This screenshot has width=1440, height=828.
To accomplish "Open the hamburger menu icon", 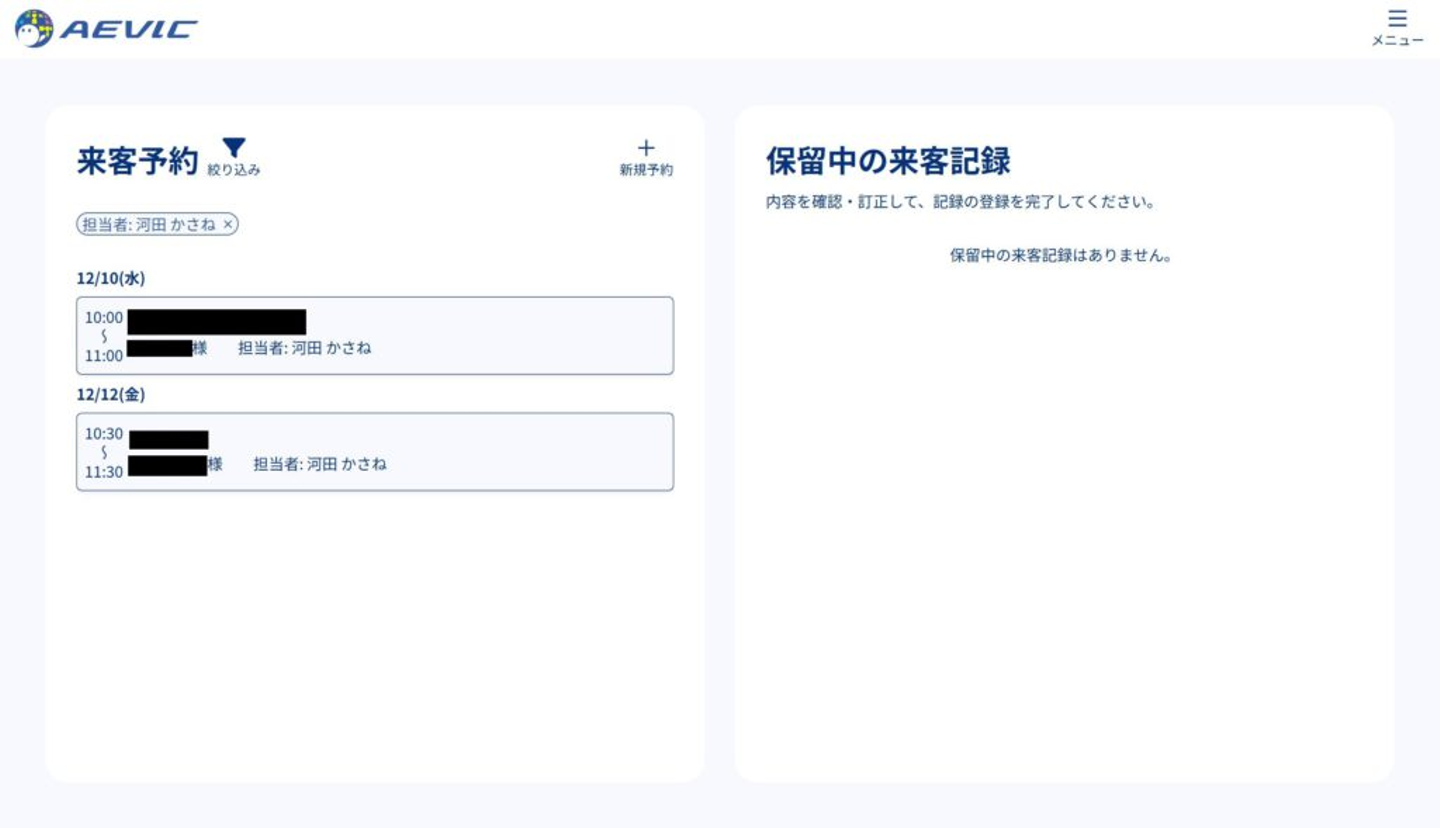I will click(x=1397, y=19).
